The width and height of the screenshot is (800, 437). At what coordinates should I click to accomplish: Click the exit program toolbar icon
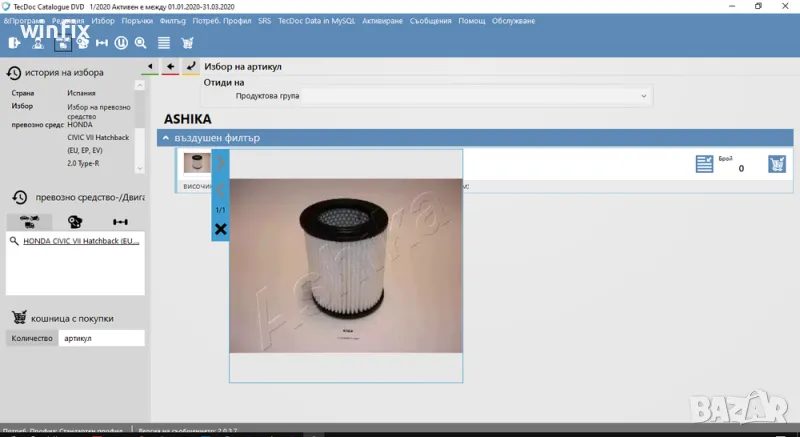coord(15,42)
